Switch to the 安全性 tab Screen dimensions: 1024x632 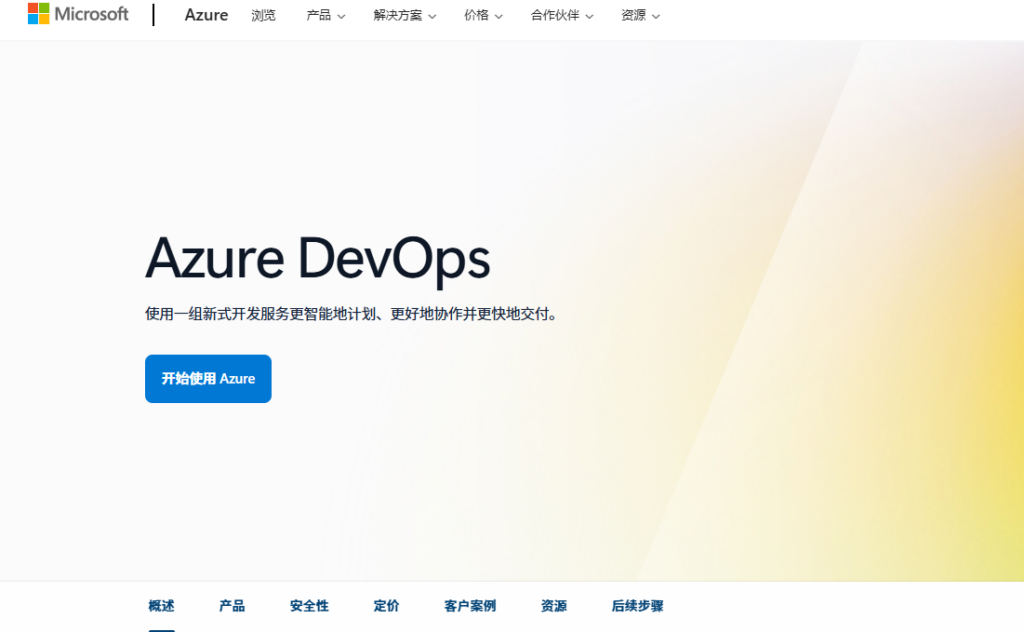309,606
